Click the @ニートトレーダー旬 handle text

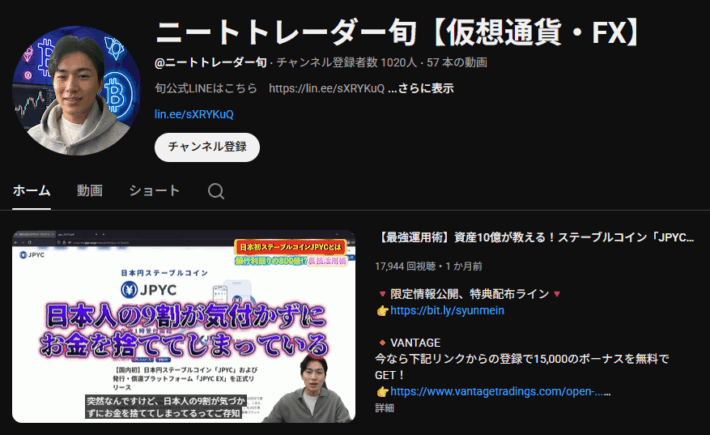click(x=211, y=62)
